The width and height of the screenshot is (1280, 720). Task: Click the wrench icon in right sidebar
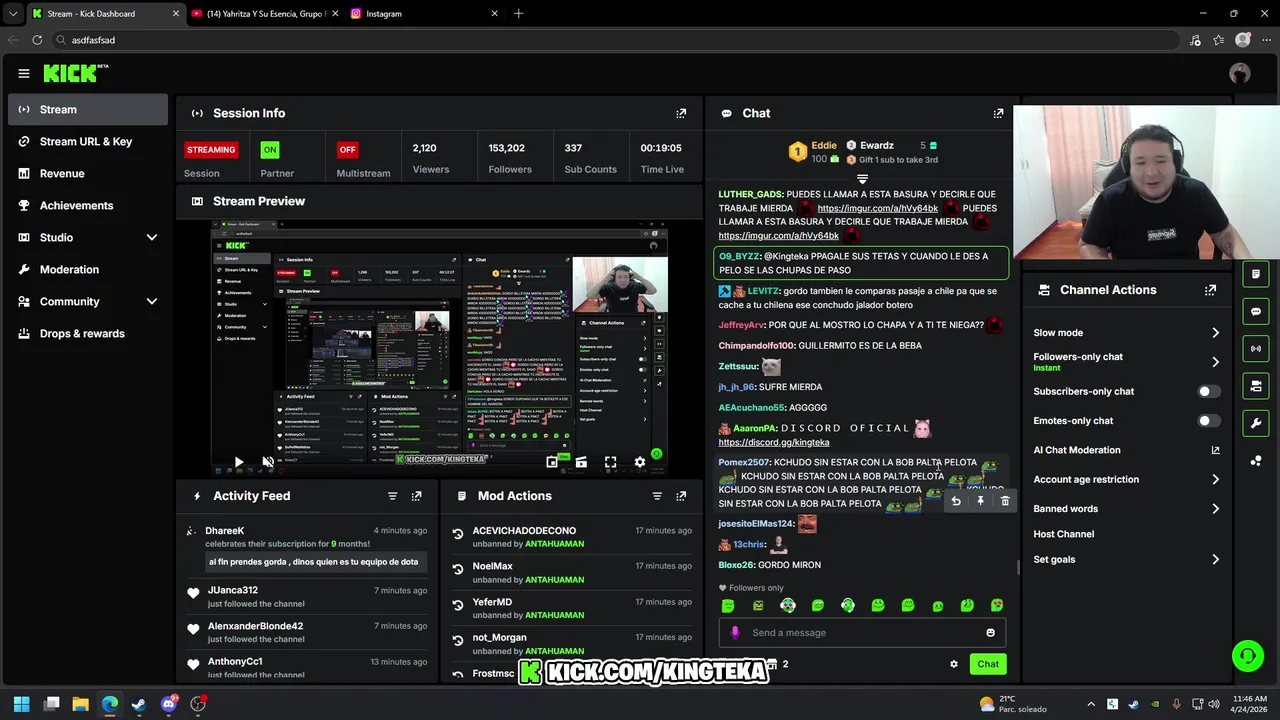[1256, 423]
